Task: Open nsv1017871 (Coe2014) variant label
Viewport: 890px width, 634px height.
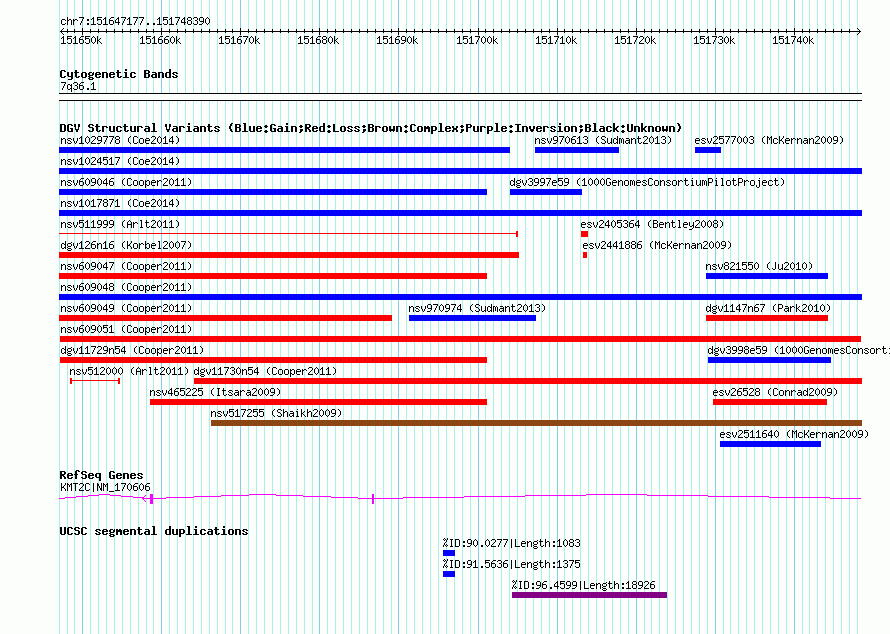Action: 120,203
